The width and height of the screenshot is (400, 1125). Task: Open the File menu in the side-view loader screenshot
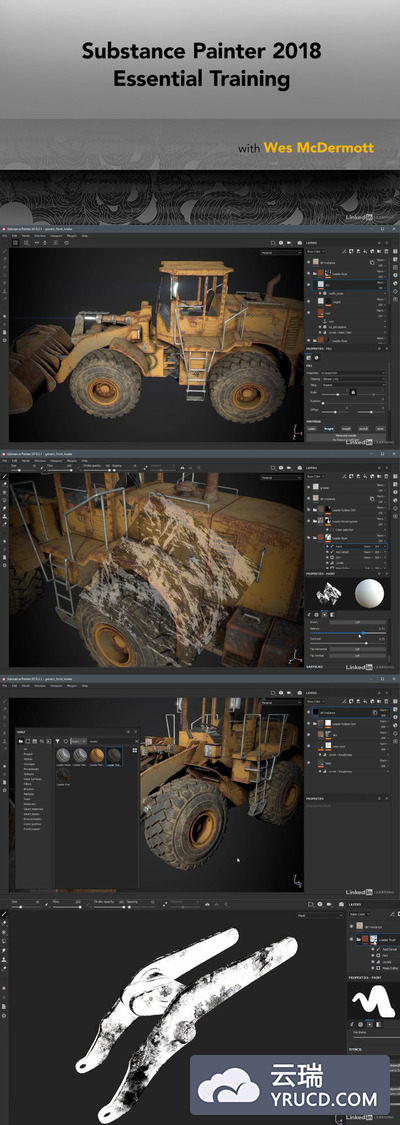coord(4,236)
